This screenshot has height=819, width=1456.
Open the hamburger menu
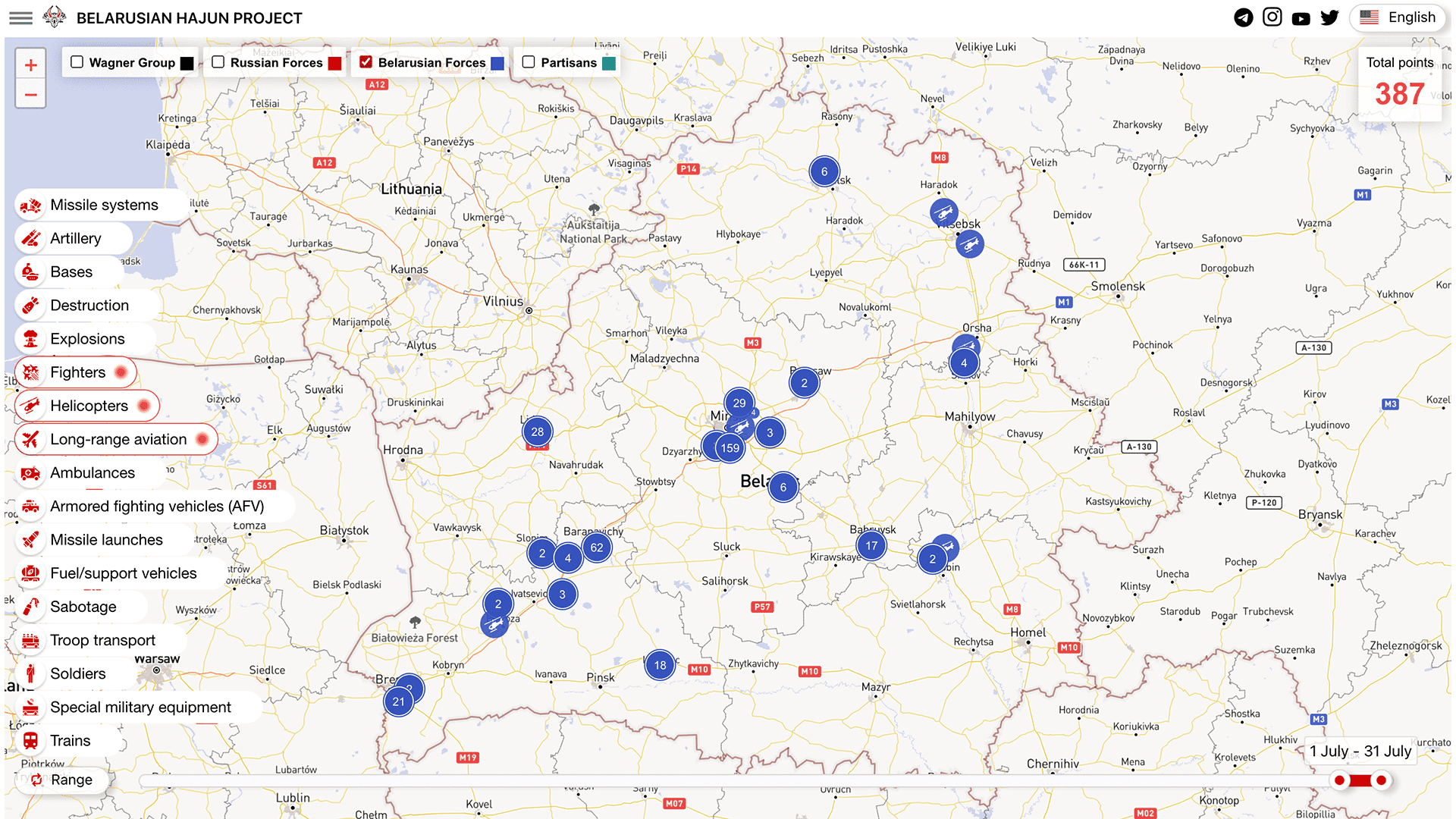[20, 17]
